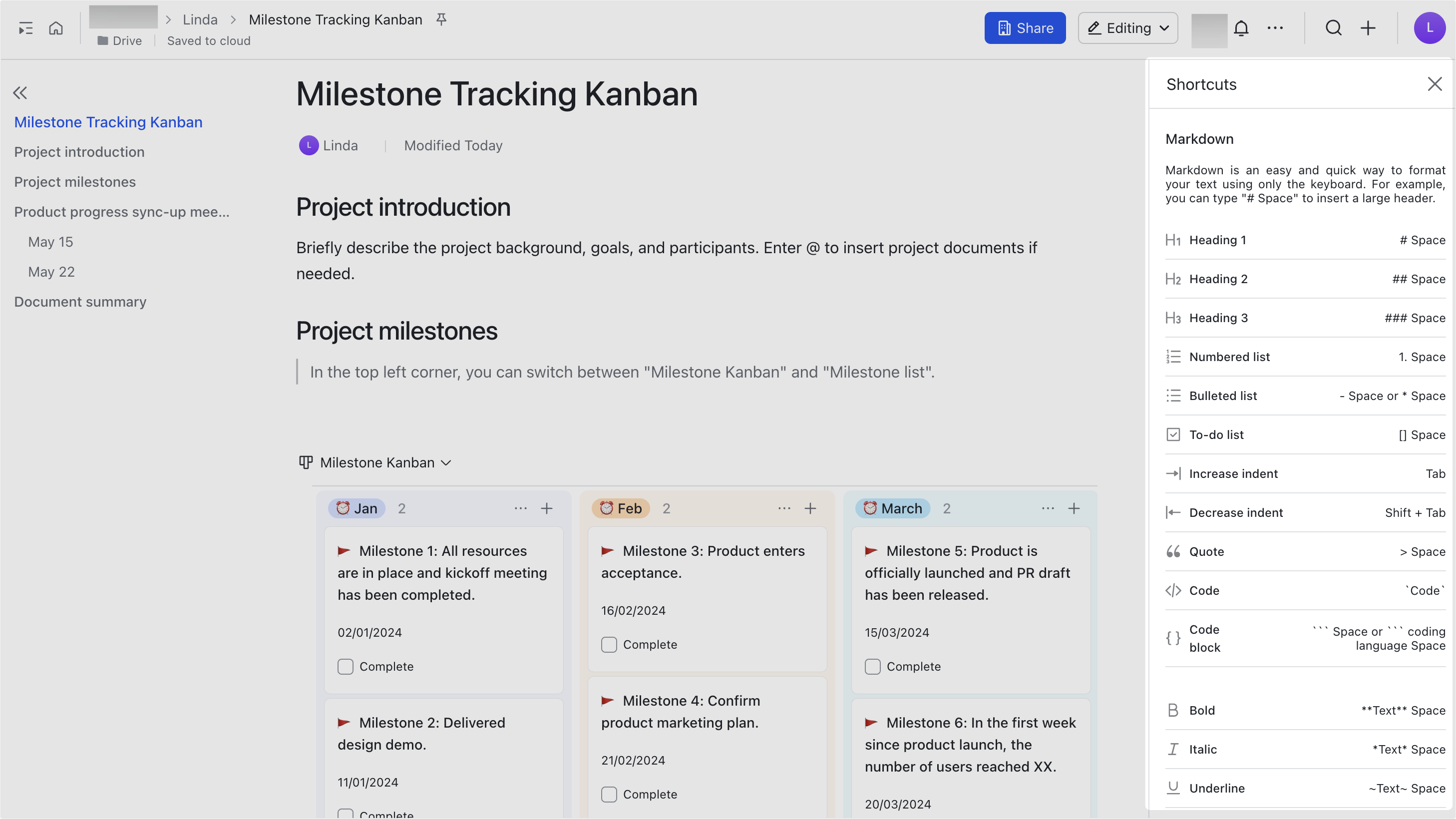The width and height of the screenshot is (1456, 819).
Task: Click the Bulleted list shortcut row
Action: point(1305,396)
